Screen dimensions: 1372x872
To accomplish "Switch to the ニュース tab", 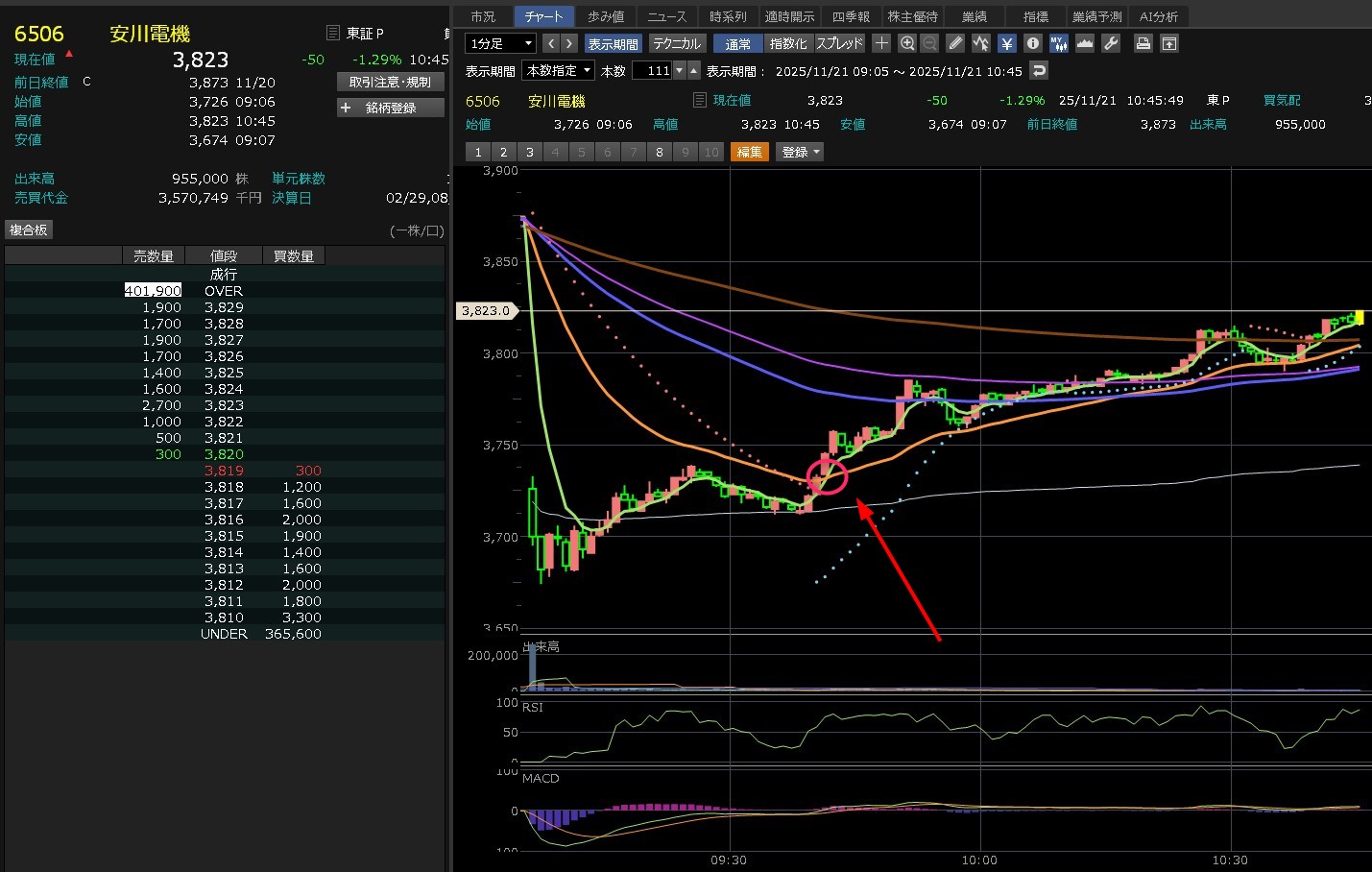I will [666, 16].
